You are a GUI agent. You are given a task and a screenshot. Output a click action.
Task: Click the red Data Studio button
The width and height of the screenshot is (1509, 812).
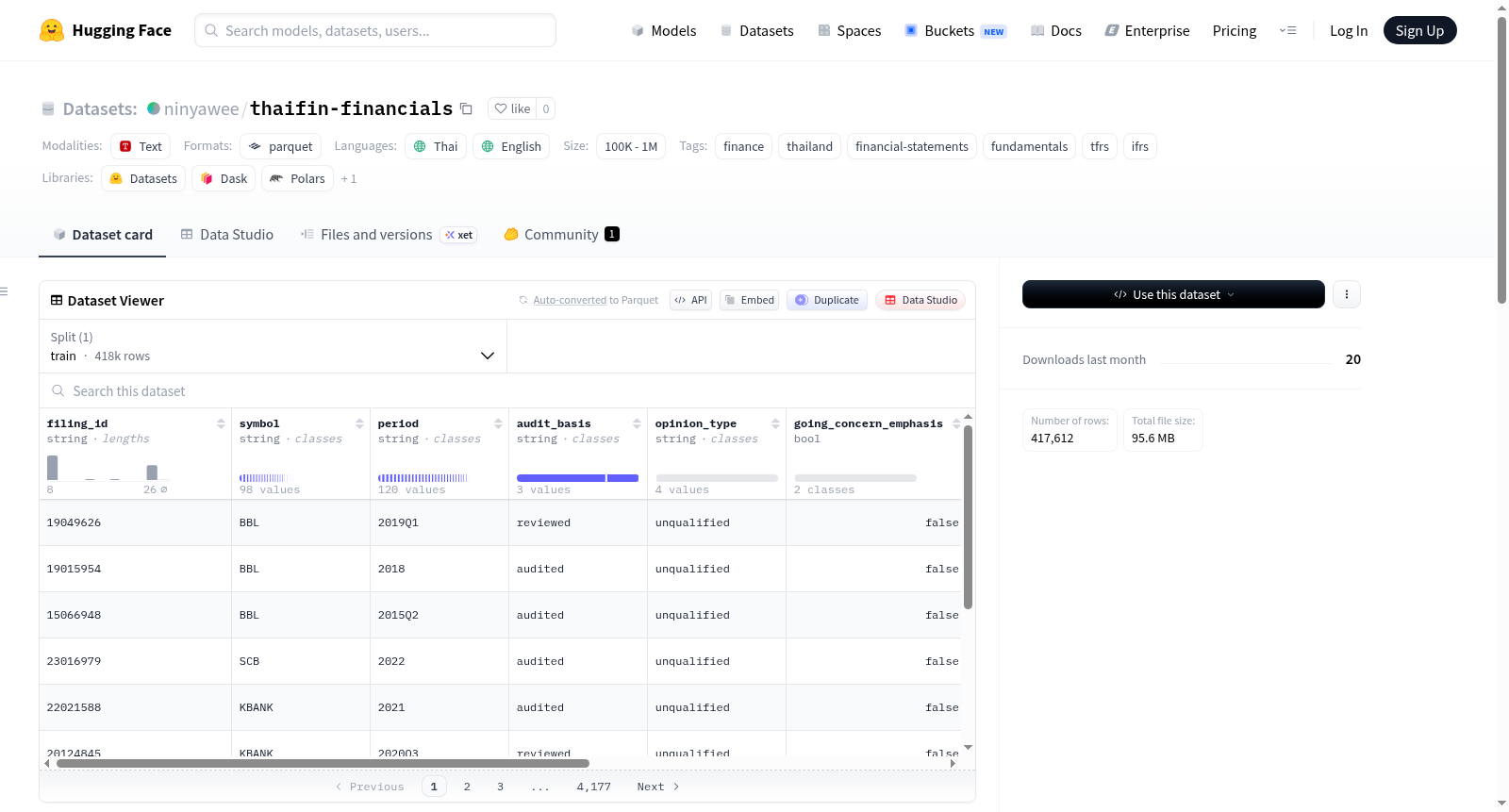[x=920, y=300]
